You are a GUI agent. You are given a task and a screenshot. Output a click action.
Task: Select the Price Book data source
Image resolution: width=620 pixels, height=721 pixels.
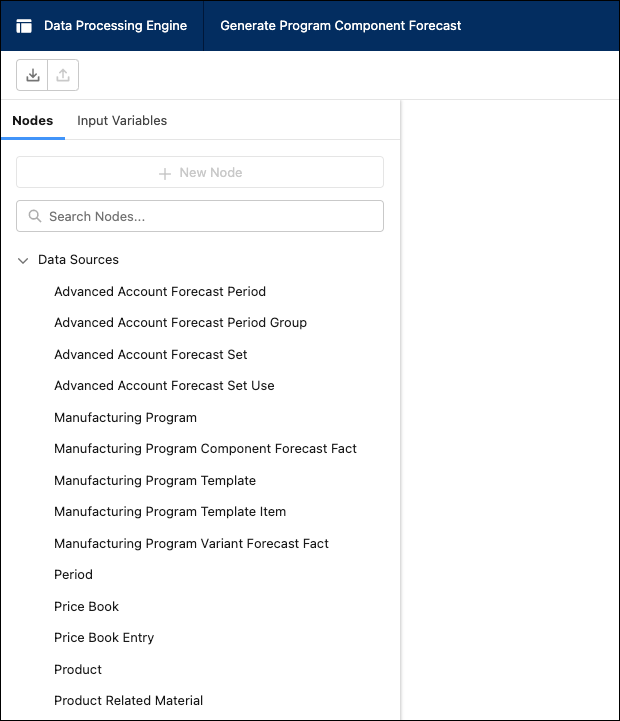[x=86, y=607]
